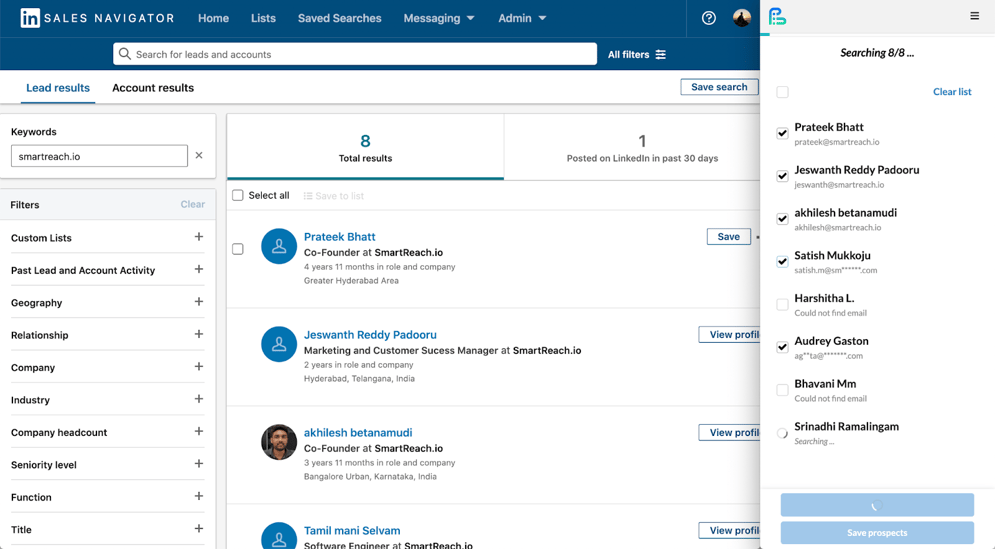The height and width of the screenshot is (549, 995).
Task: Click the Srinadhi Ramalingam searching spinner
Action: [x=782, y=433]
